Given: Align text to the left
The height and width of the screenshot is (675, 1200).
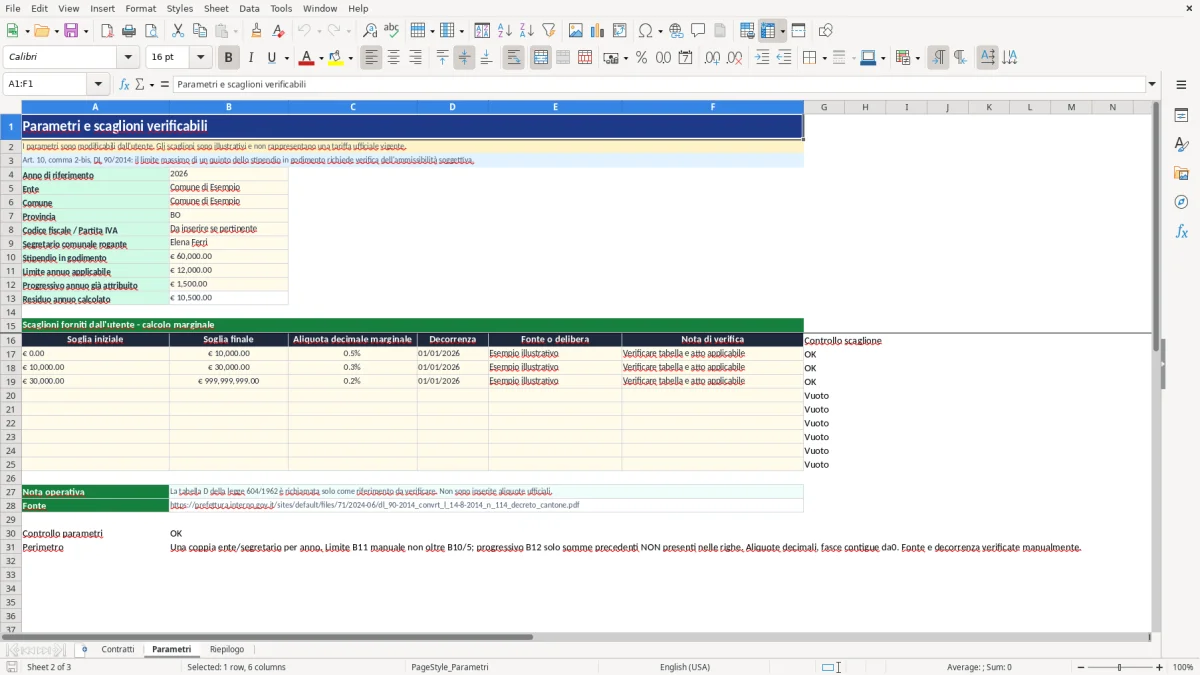Looking at the screenshot, I should tap(372, 58).
